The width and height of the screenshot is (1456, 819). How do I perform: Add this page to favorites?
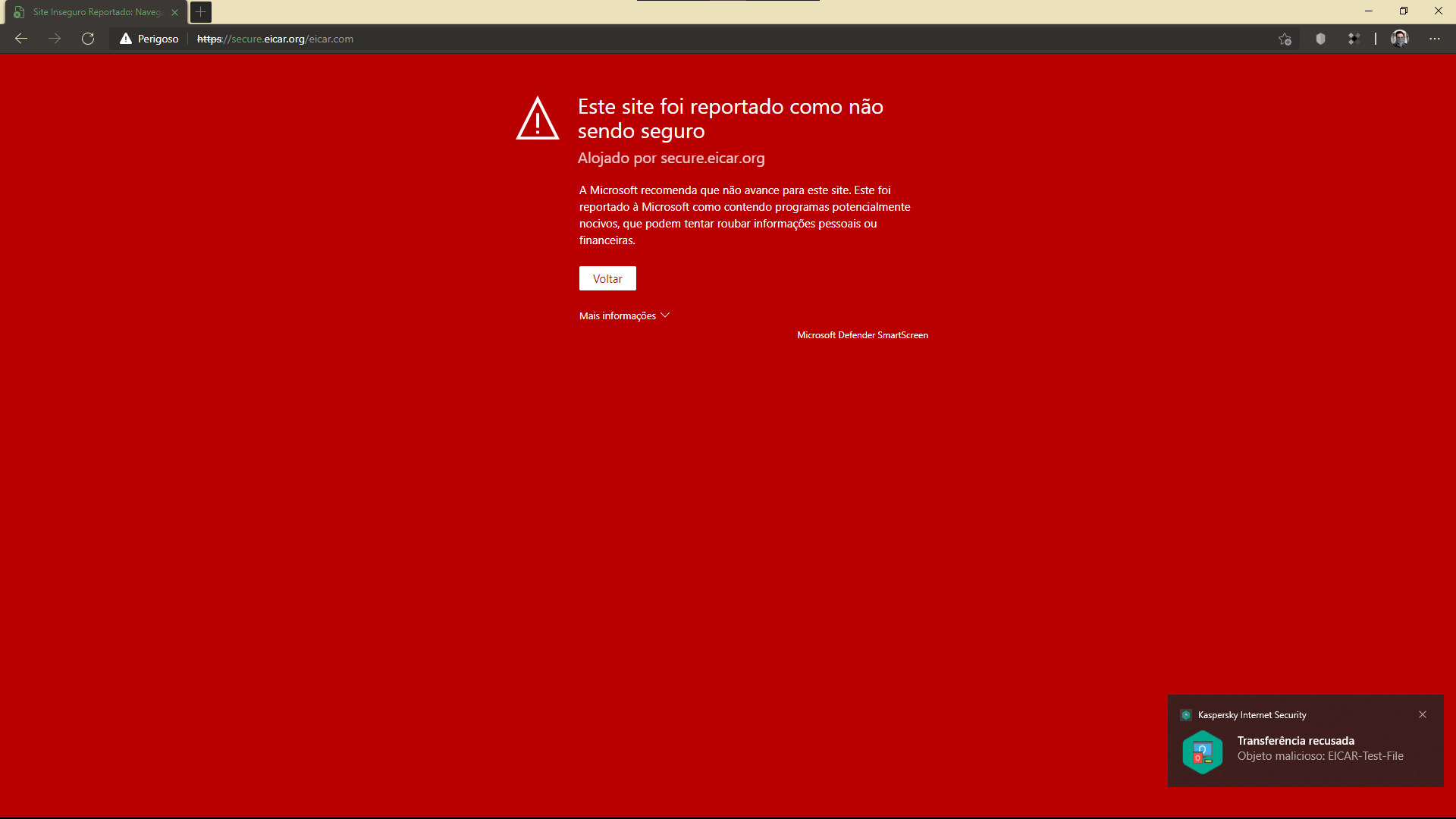click(1285, 39)
